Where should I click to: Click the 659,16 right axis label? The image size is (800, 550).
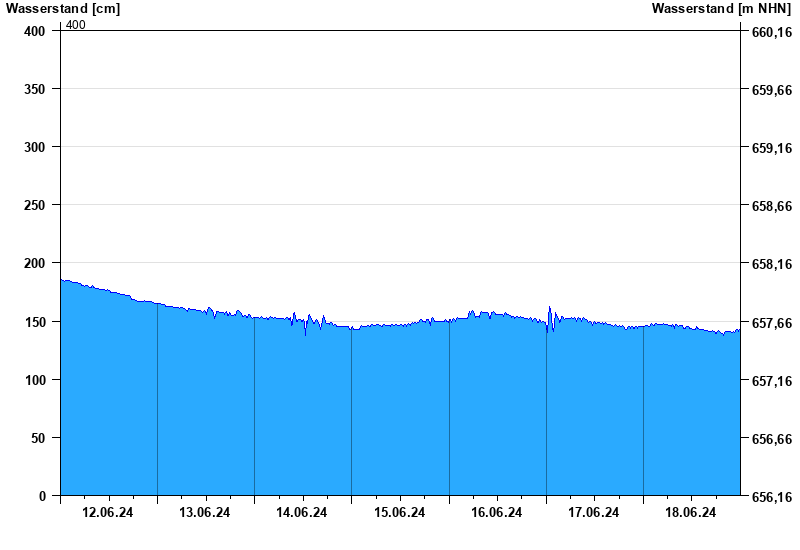click(771, 149)
